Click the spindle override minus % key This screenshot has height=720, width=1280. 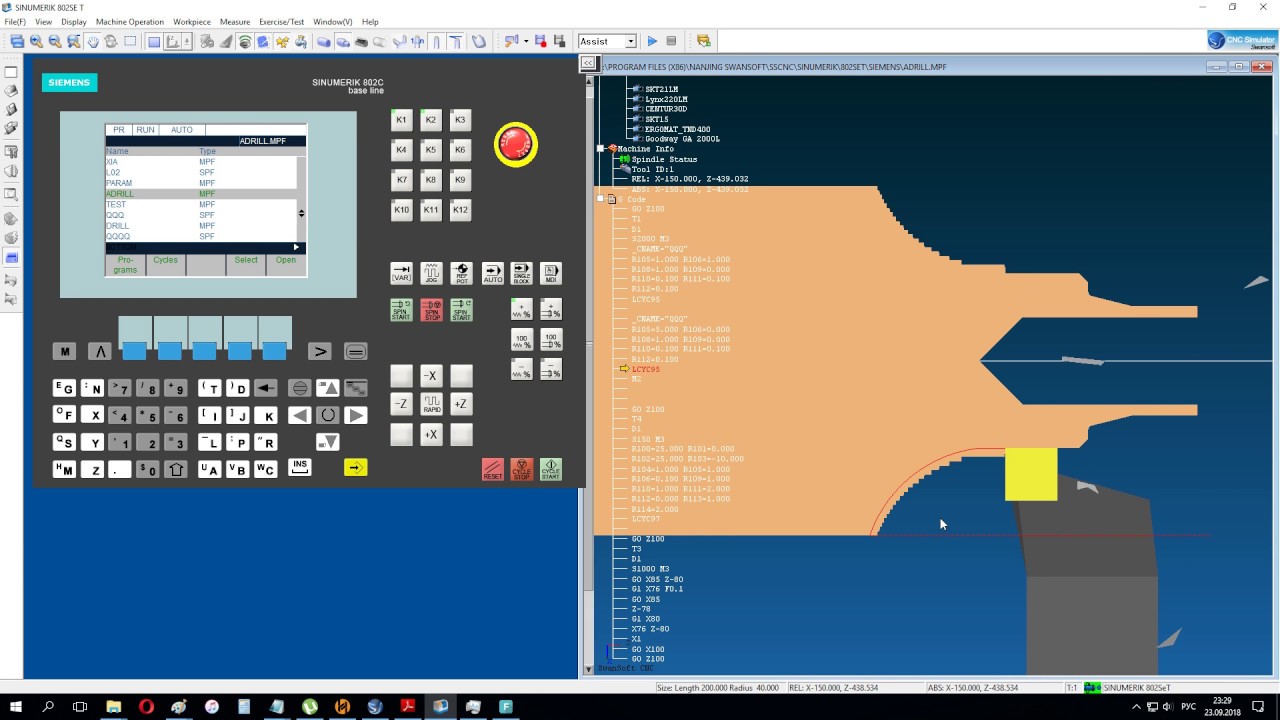(551, 370)
